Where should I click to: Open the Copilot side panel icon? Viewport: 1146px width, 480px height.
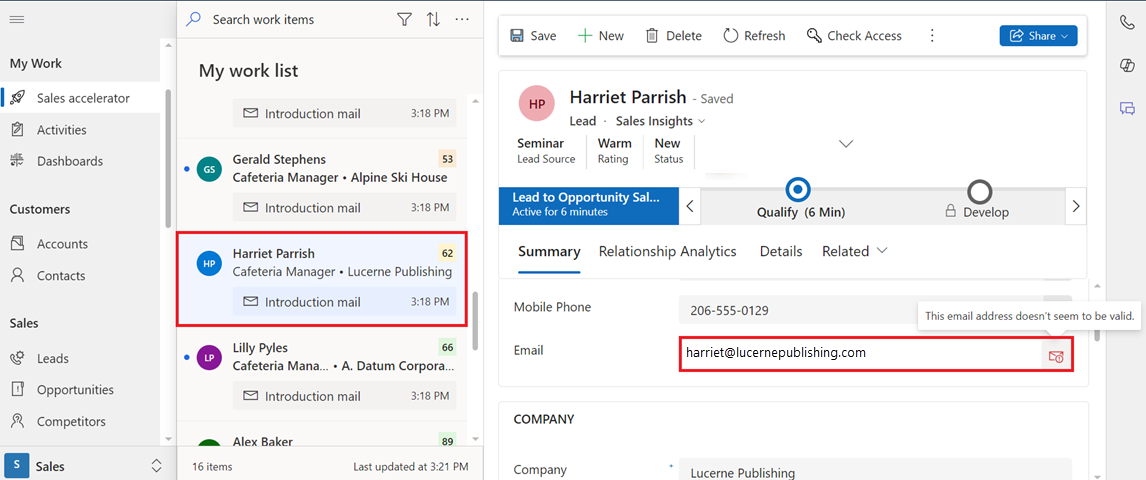[1126, 65]
